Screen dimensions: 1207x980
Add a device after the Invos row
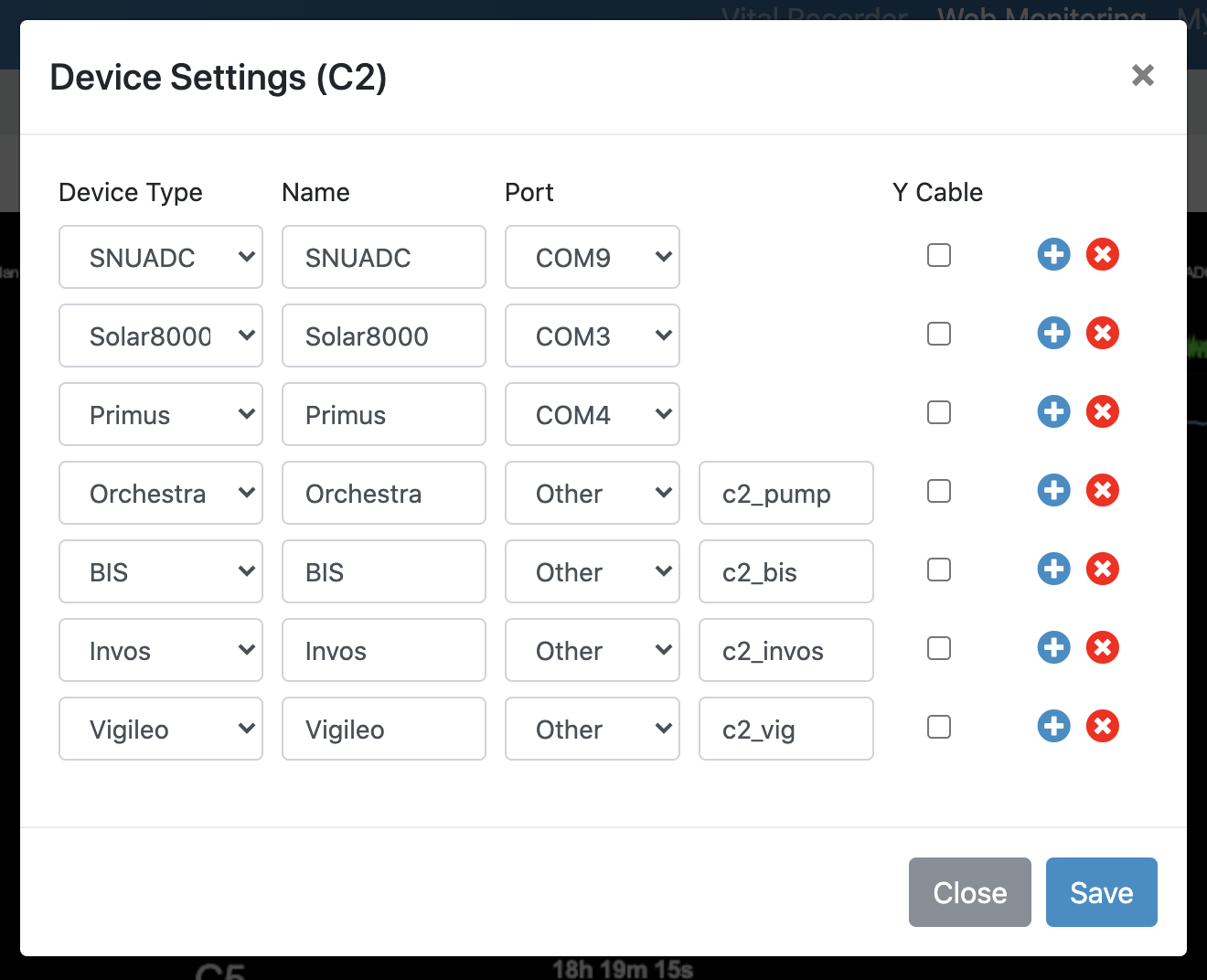click(1054, 647)
